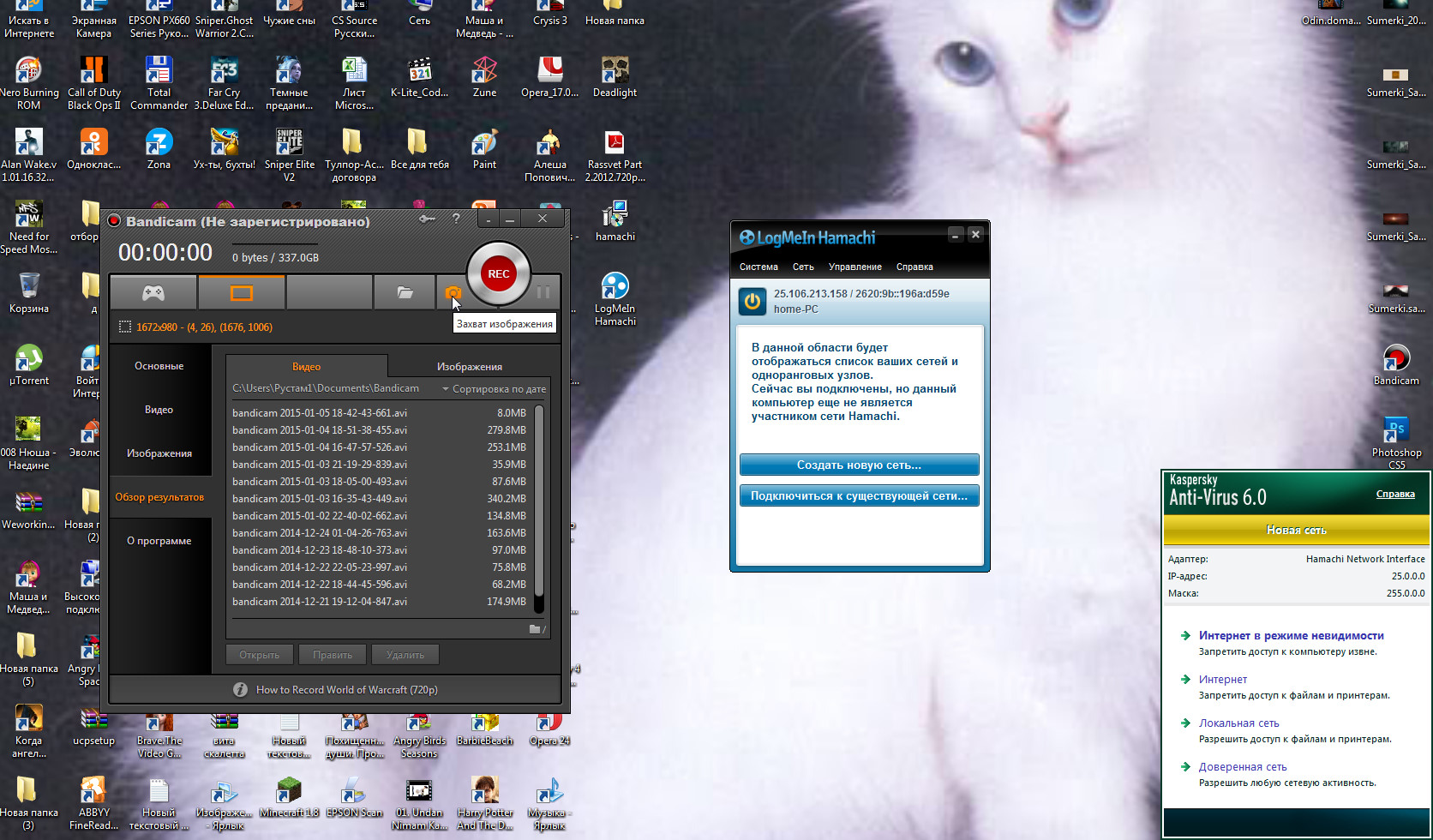Open Photoshop CS5 desktop shortcut
Viewport: 1433px width, 840px height.
point(1396,442)
